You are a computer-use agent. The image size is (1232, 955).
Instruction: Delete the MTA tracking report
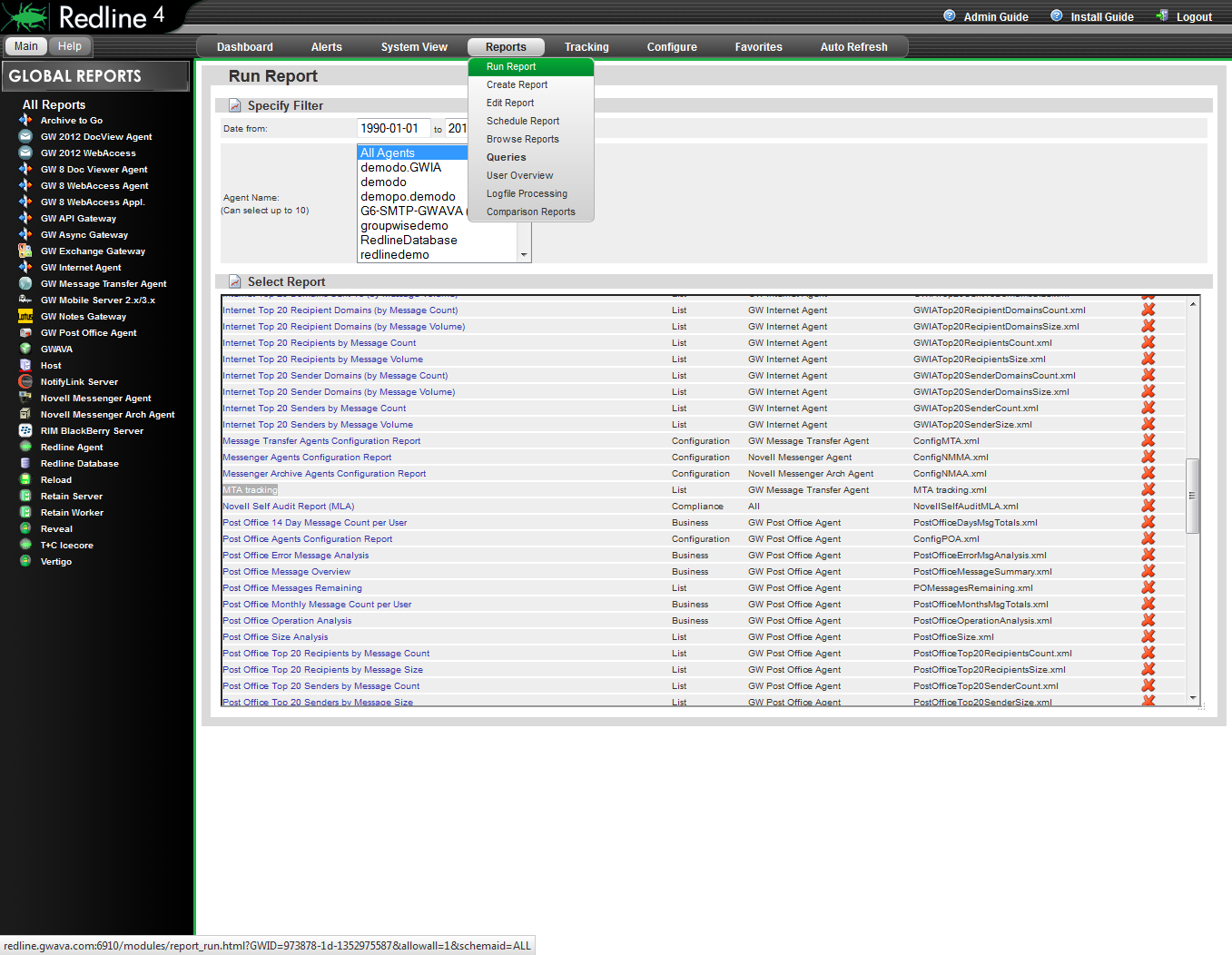1148,489
